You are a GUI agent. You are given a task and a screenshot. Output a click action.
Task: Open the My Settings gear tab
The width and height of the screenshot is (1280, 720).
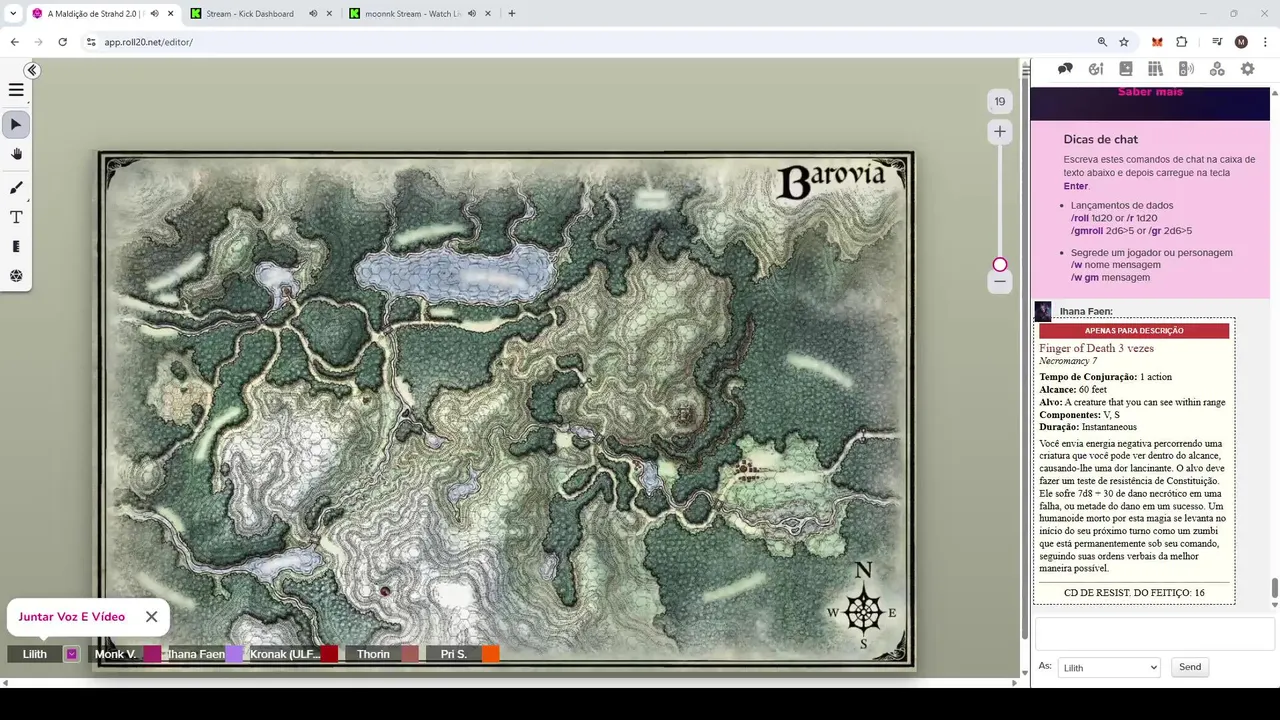pyautogui.click(x=1247, y=69)
